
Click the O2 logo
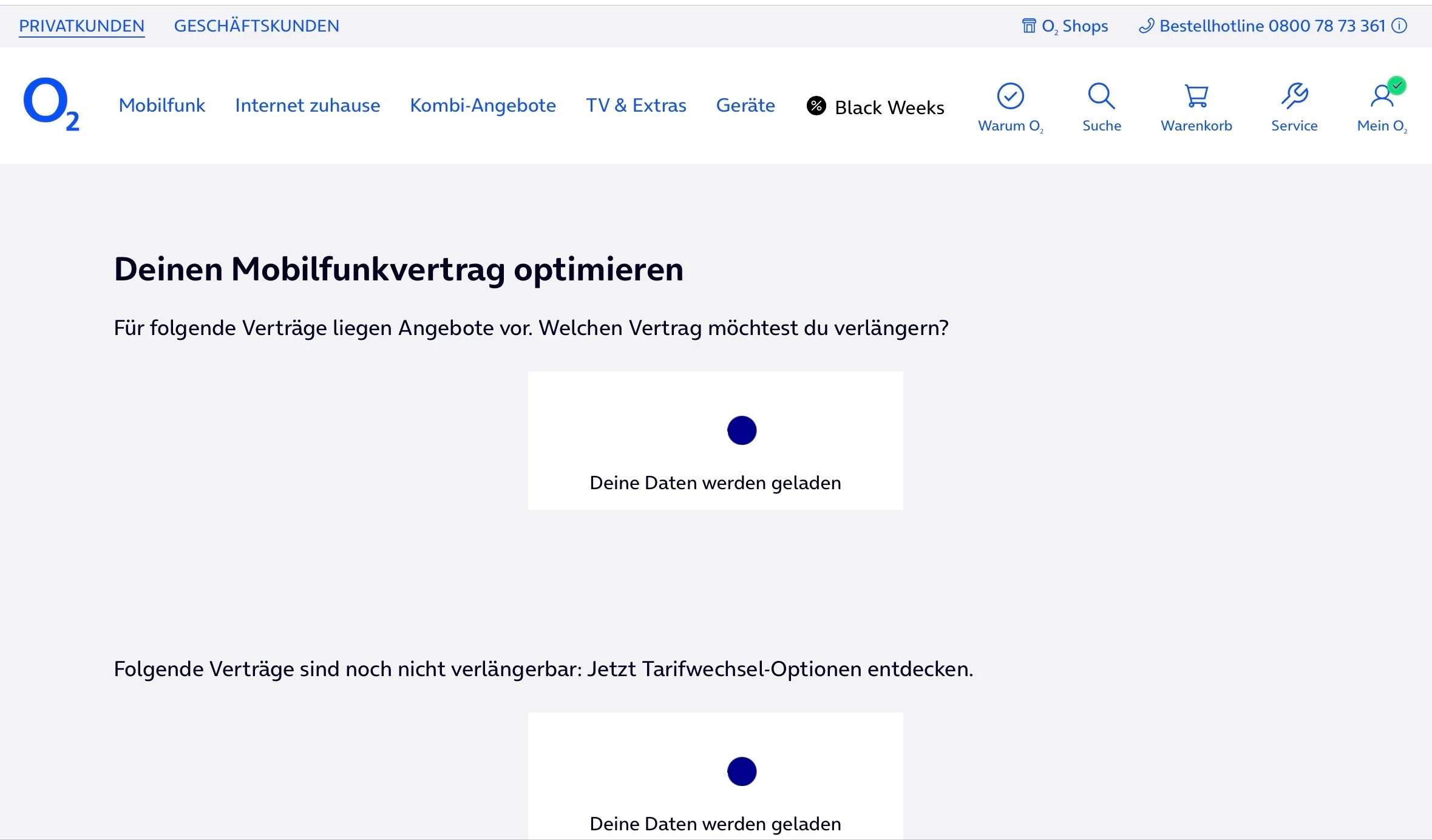coord(50,104)
